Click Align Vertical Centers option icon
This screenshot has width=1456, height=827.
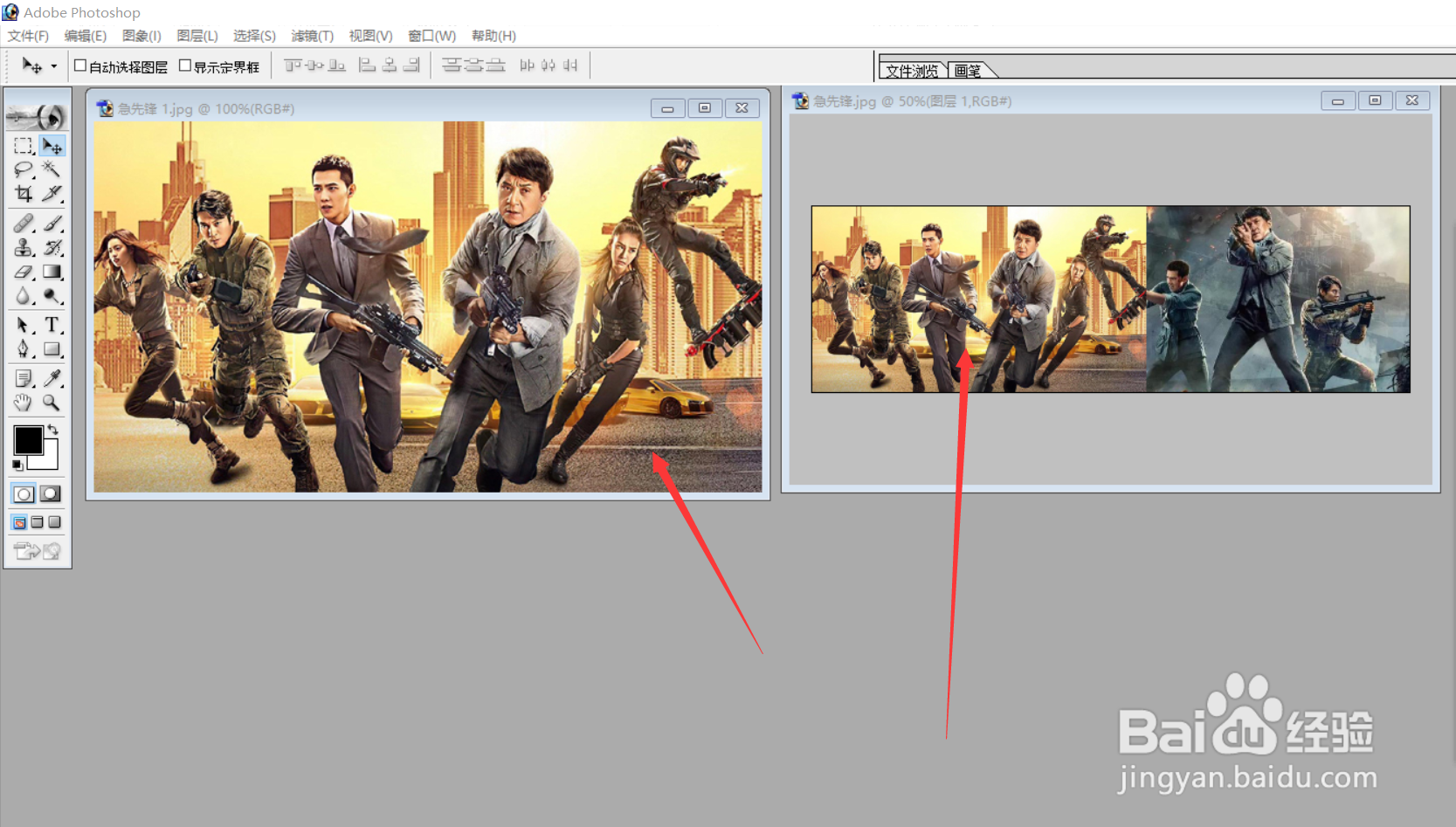tap(314, 65)
